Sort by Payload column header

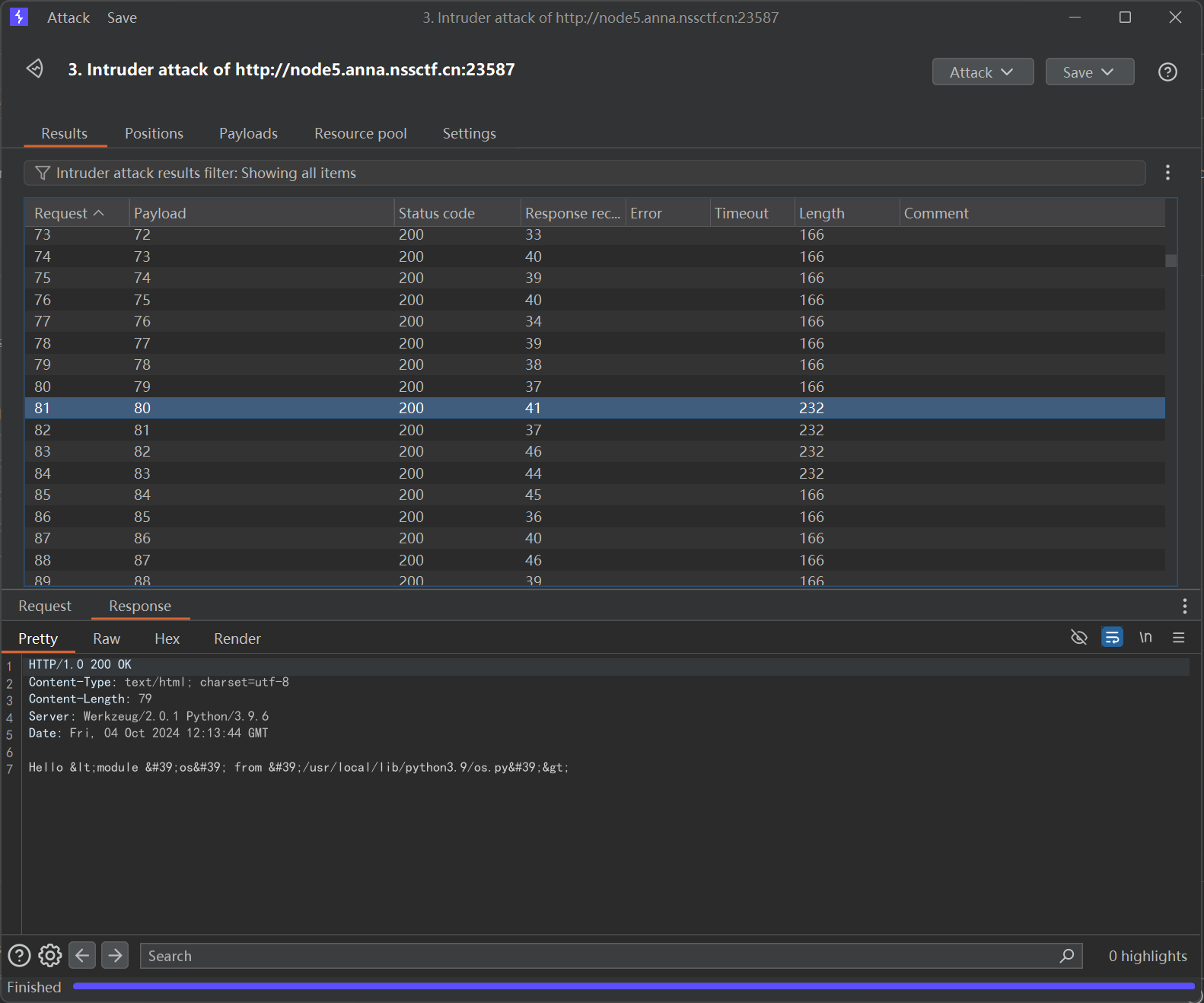pos(261,213)
